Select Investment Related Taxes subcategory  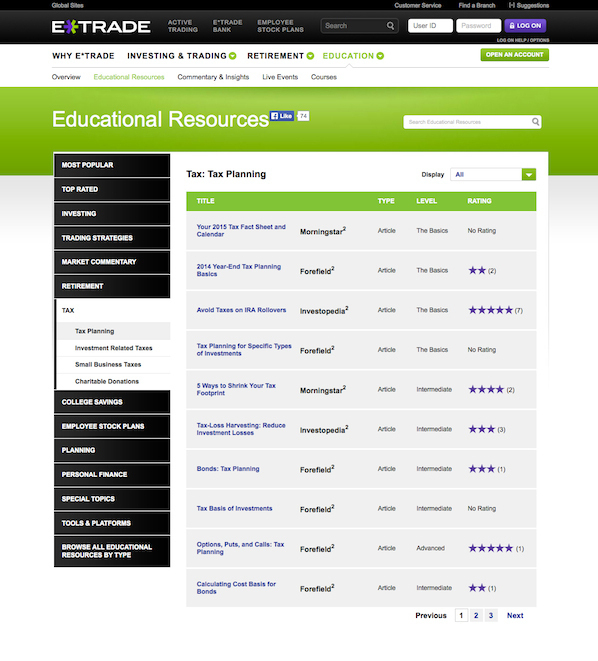pyautogui.click(x=113, y=348)
